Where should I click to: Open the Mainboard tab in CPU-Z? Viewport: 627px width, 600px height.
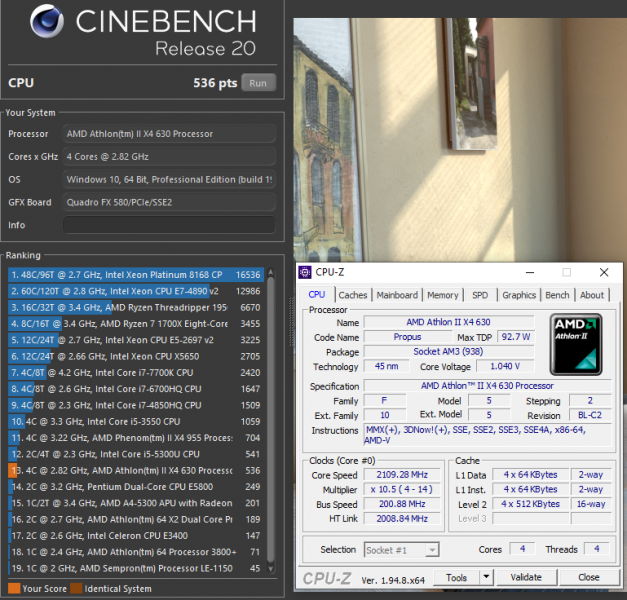(397, 295)
